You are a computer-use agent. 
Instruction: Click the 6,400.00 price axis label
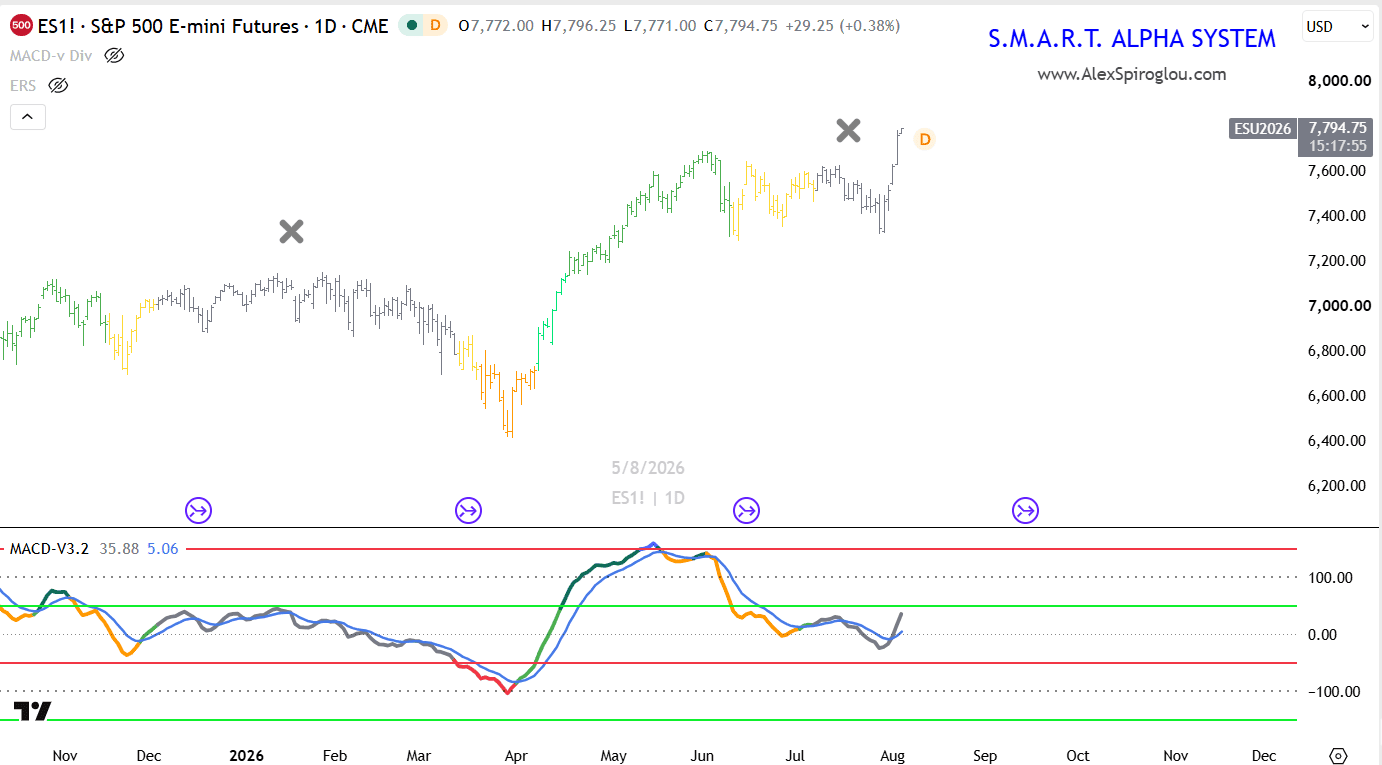pos(1337,441)
